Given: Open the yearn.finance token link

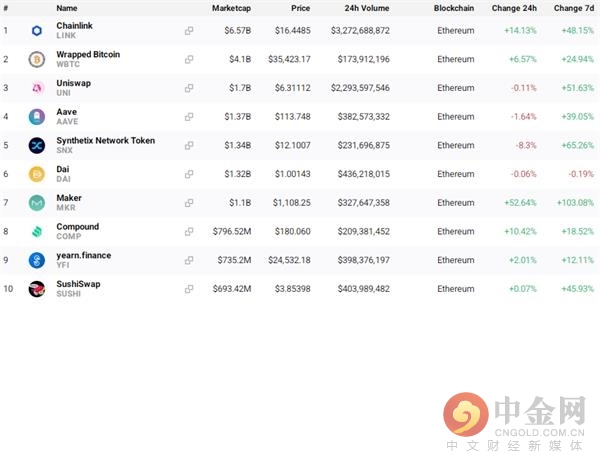Looking at the screenshot, I should point(84,255).
